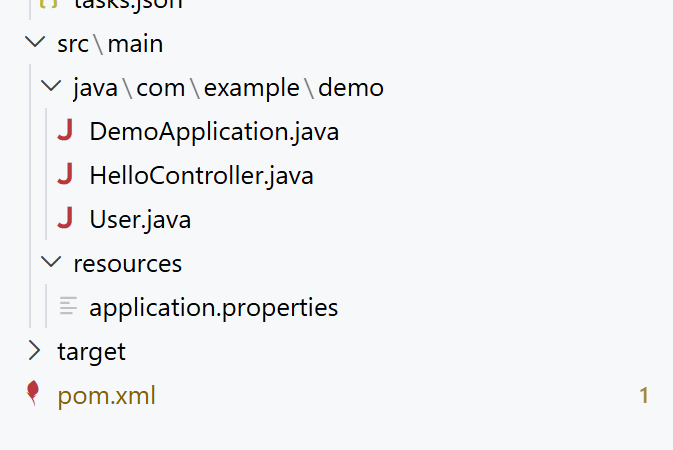673x450 pixels.
Task: Click the Maven feather icon beside pom.xml
Action: pos(33,393)
